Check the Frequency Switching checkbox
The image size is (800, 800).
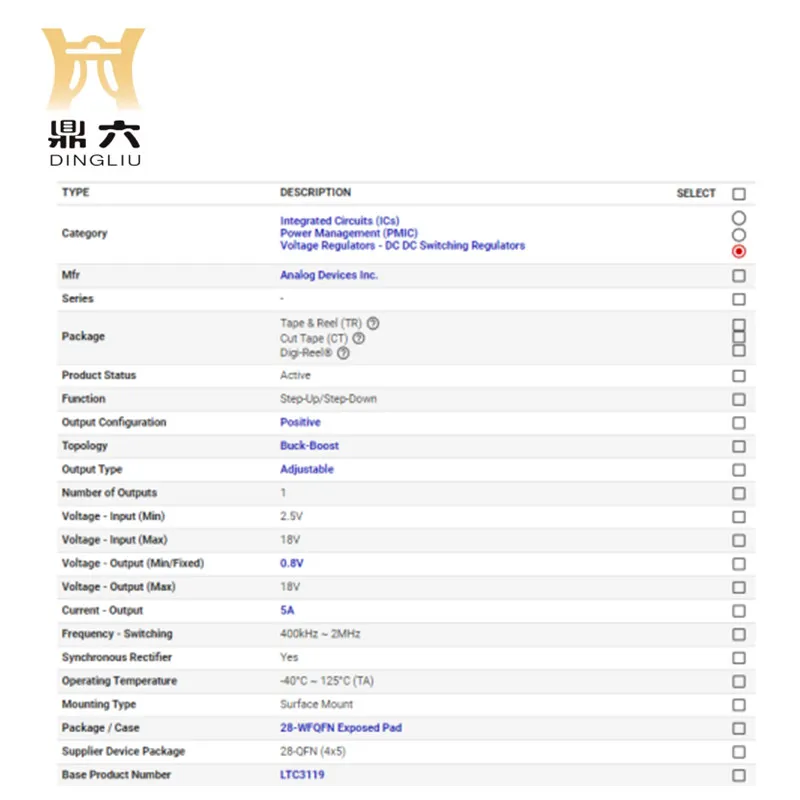click(738, 634)
